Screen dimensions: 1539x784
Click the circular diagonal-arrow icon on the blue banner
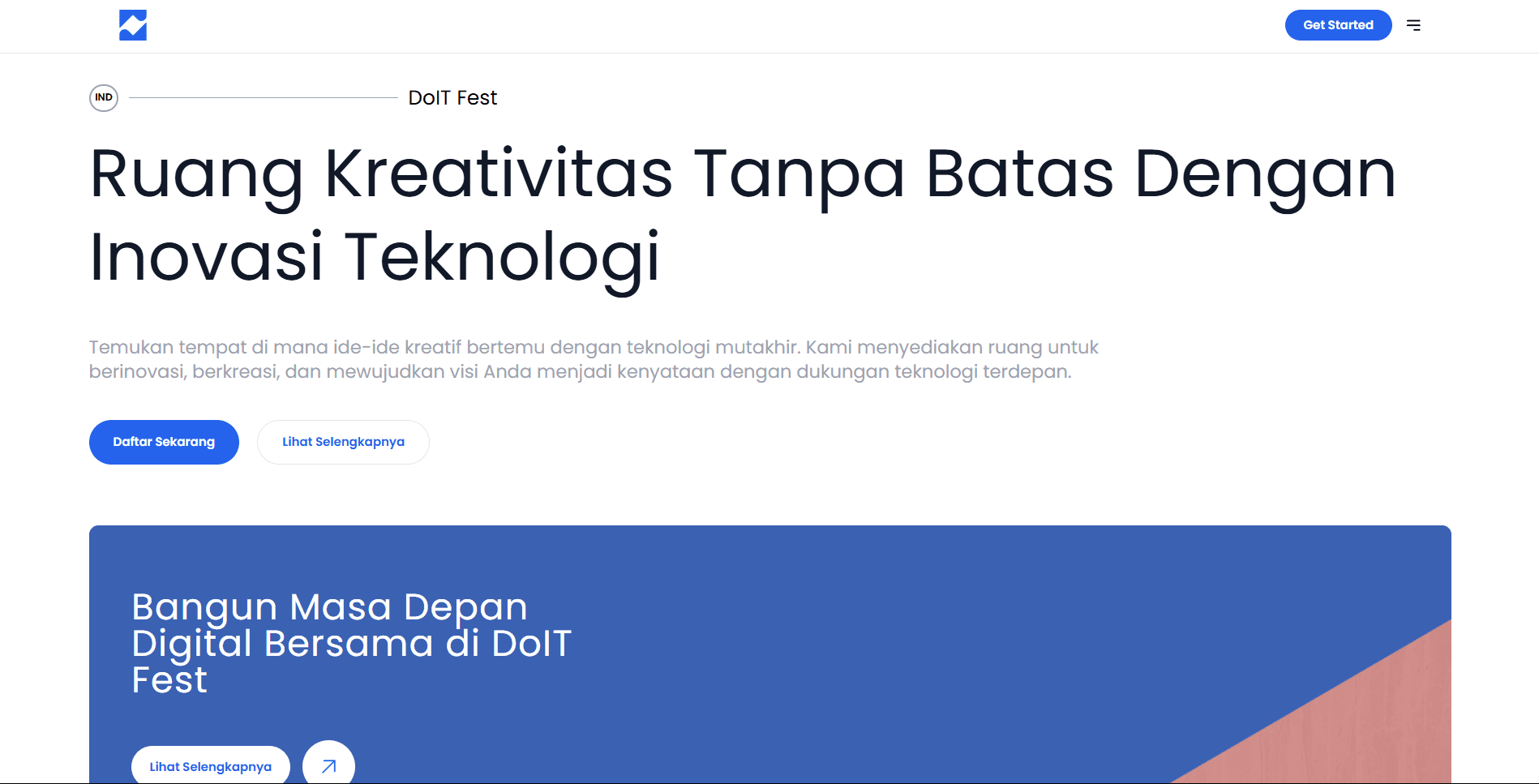(x=328, y=765)
